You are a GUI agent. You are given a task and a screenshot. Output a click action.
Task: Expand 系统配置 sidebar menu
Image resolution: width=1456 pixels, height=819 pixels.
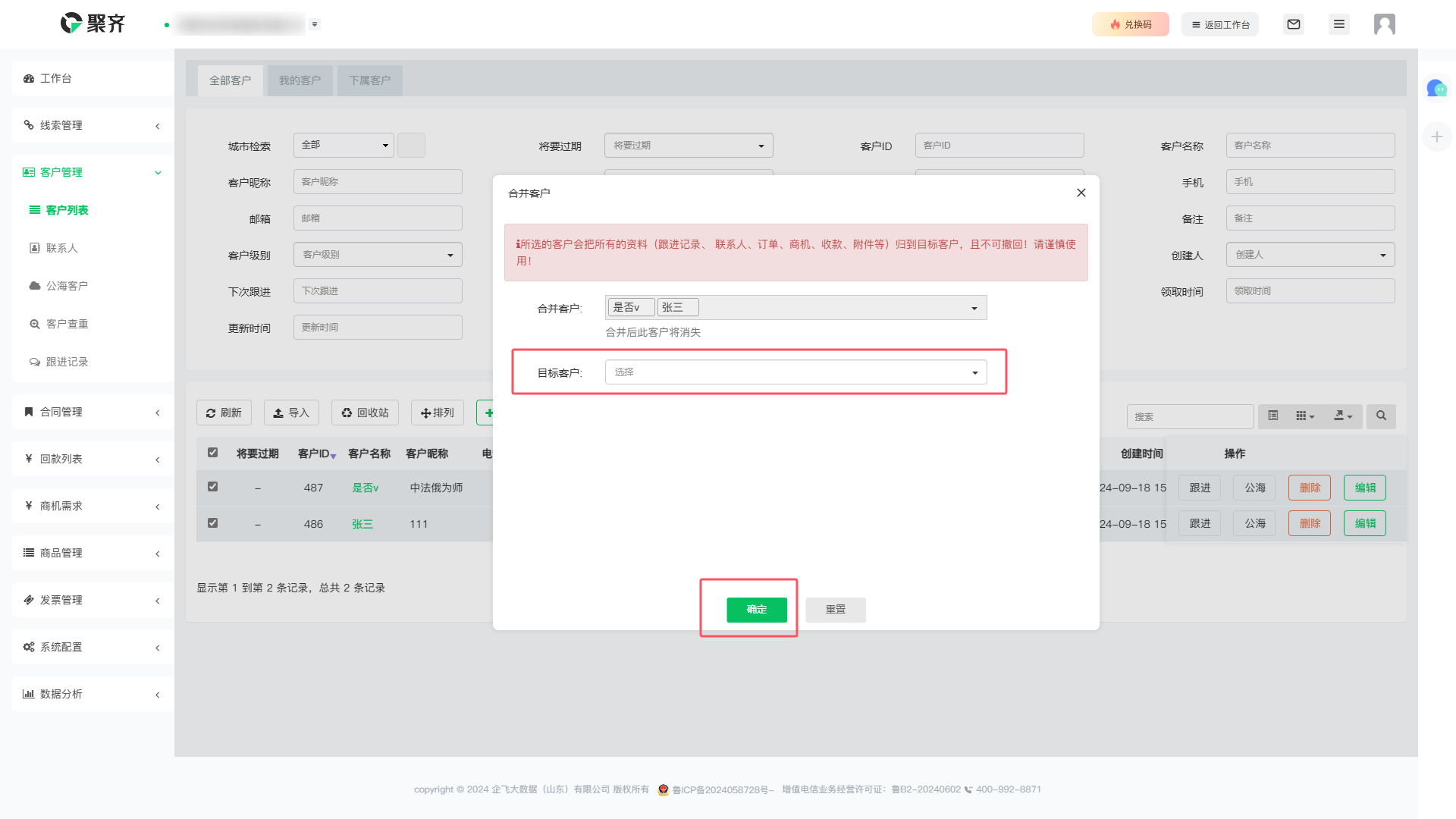point(93,647)
